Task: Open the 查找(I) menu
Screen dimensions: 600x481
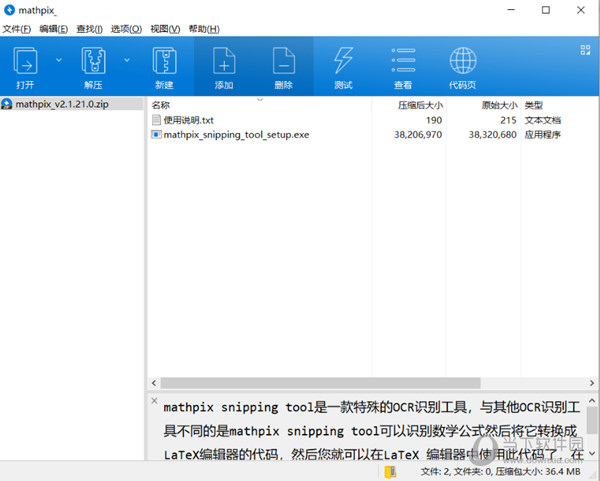Action: click(x=90, y=29)
